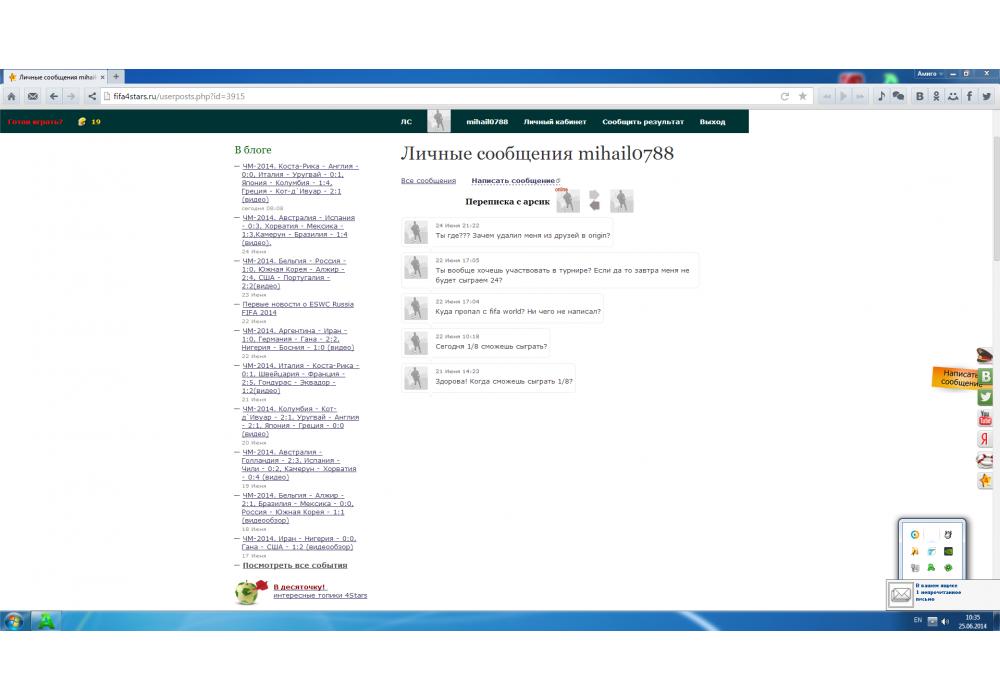This screenshot has height=700, width=1000.
Task: Click the YouTube icon in side panel
Action: coord(985,418)
